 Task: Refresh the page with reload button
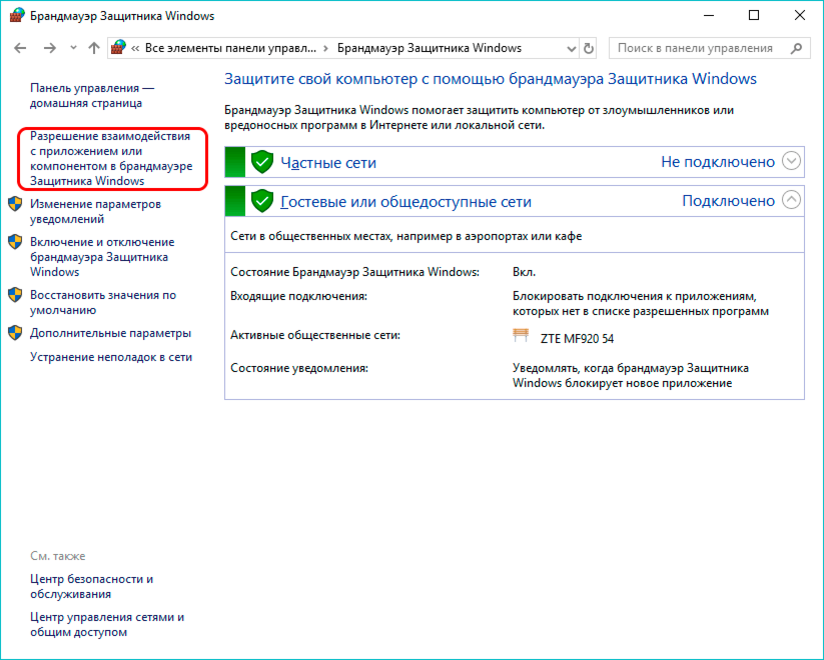pos(589,49)
